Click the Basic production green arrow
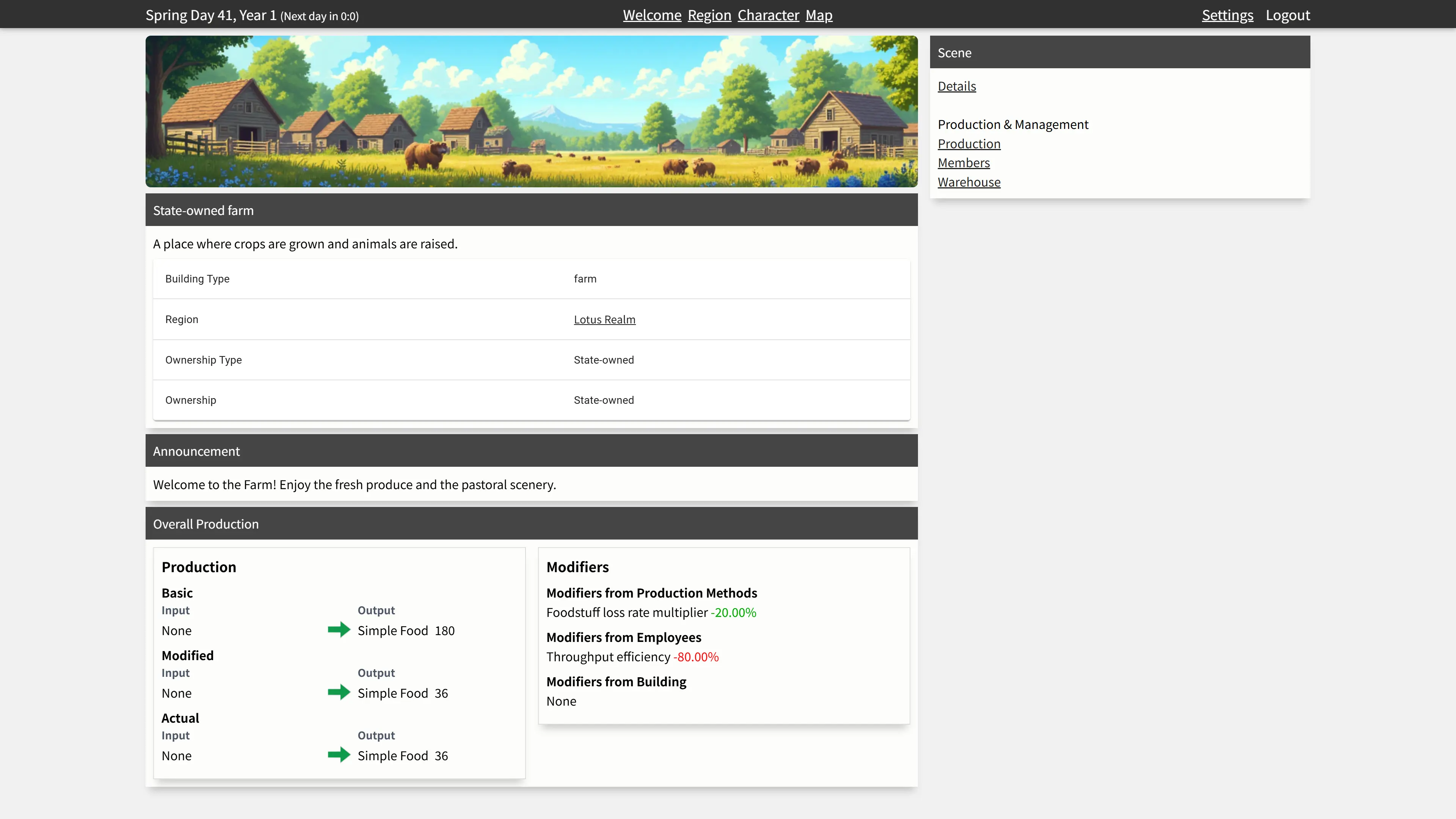Viewport: 1456px width, 819px height. click(x=339, y=630)
